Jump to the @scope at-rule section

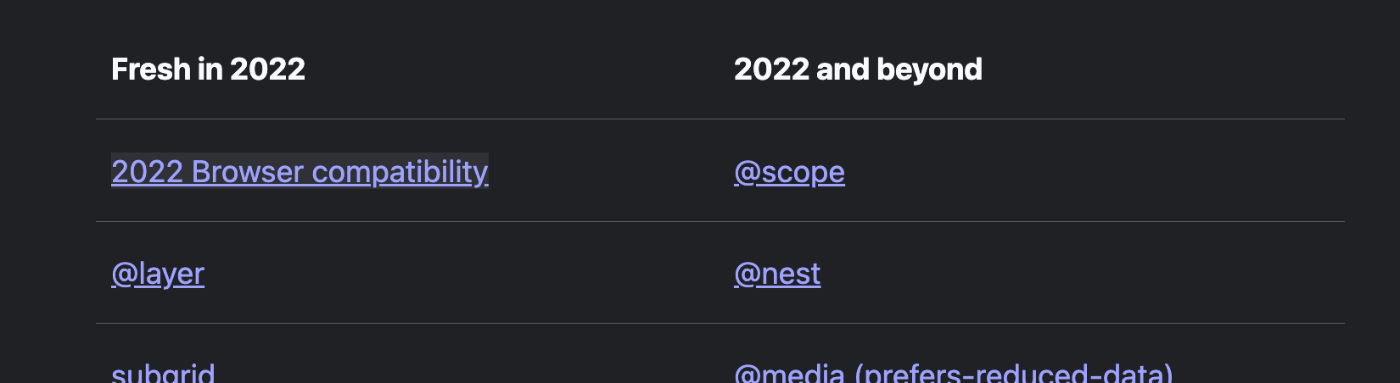pyautogui.click(x=789, y=172)
